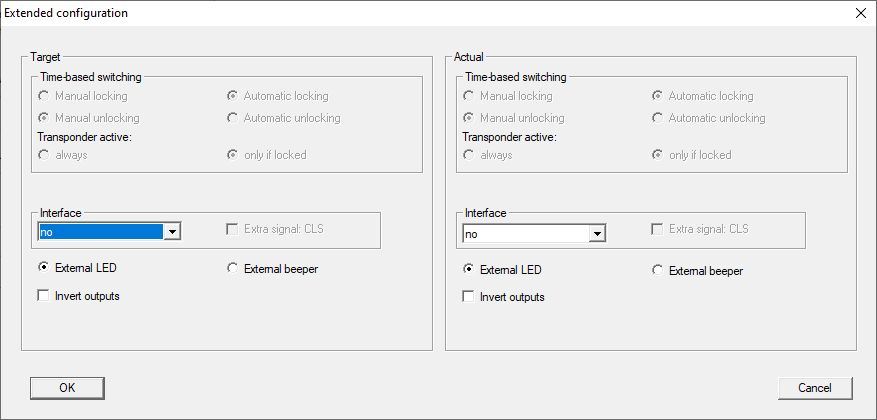Select External LED in Target group
Viewport: 877px width, 420px height.
point(44,268)
